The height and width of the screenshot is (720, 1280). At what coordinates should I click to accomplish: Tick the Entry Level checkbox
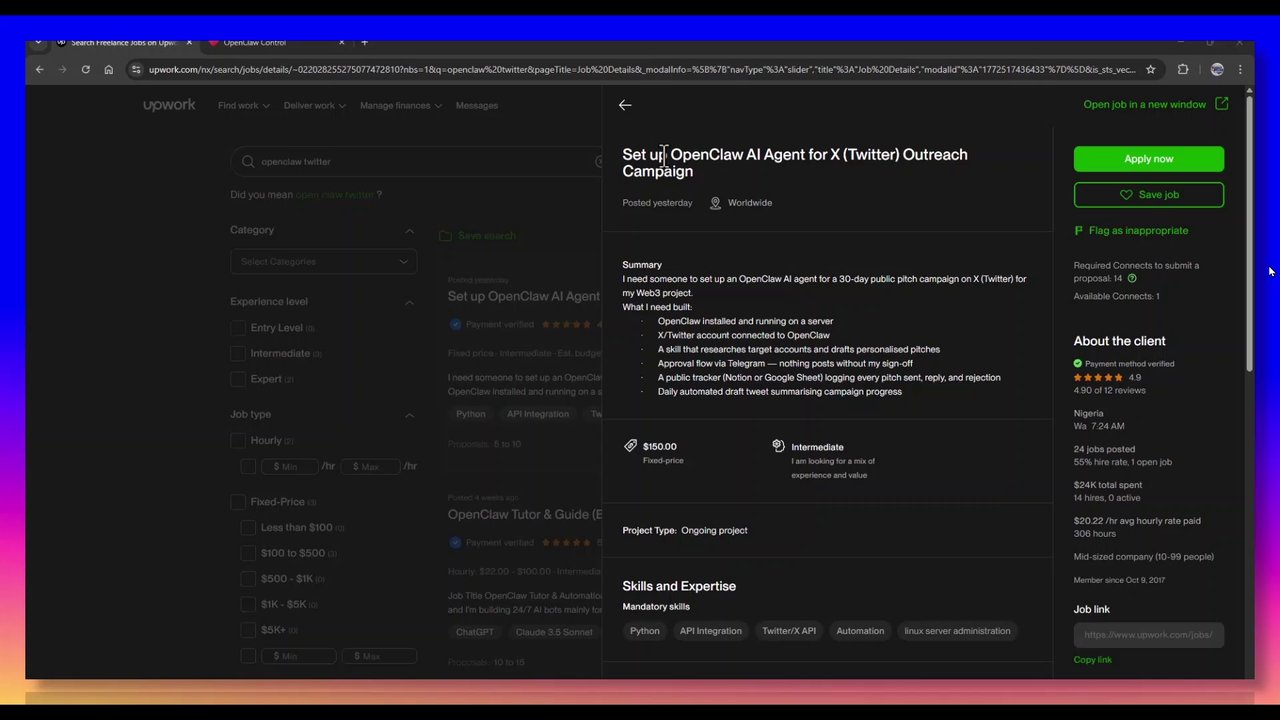tap(238, 328)
